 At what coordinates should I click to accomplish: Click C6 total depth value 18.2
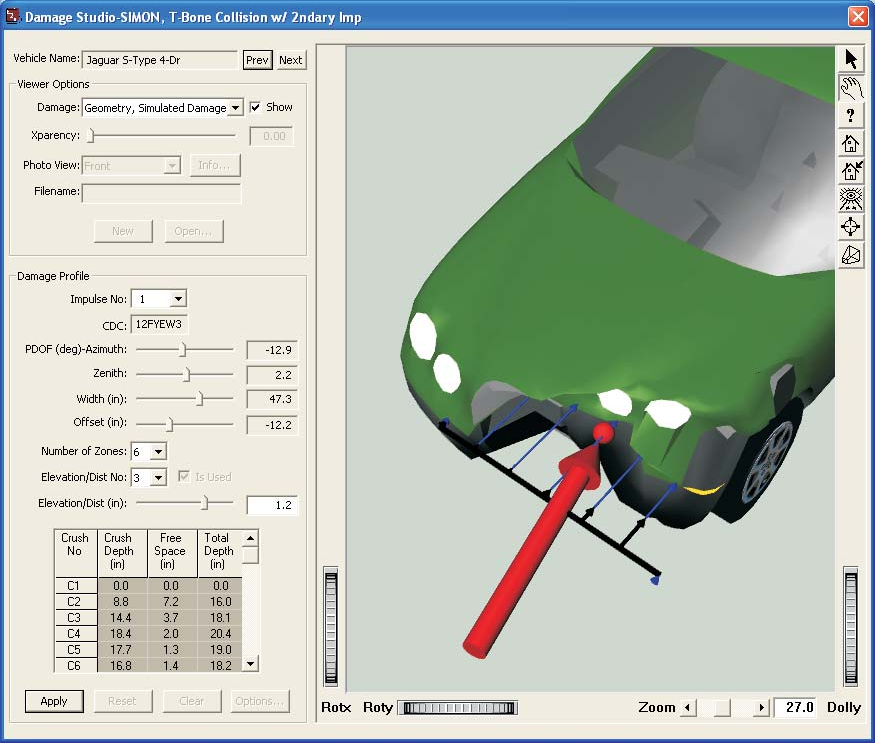click(x=220, y=665)
